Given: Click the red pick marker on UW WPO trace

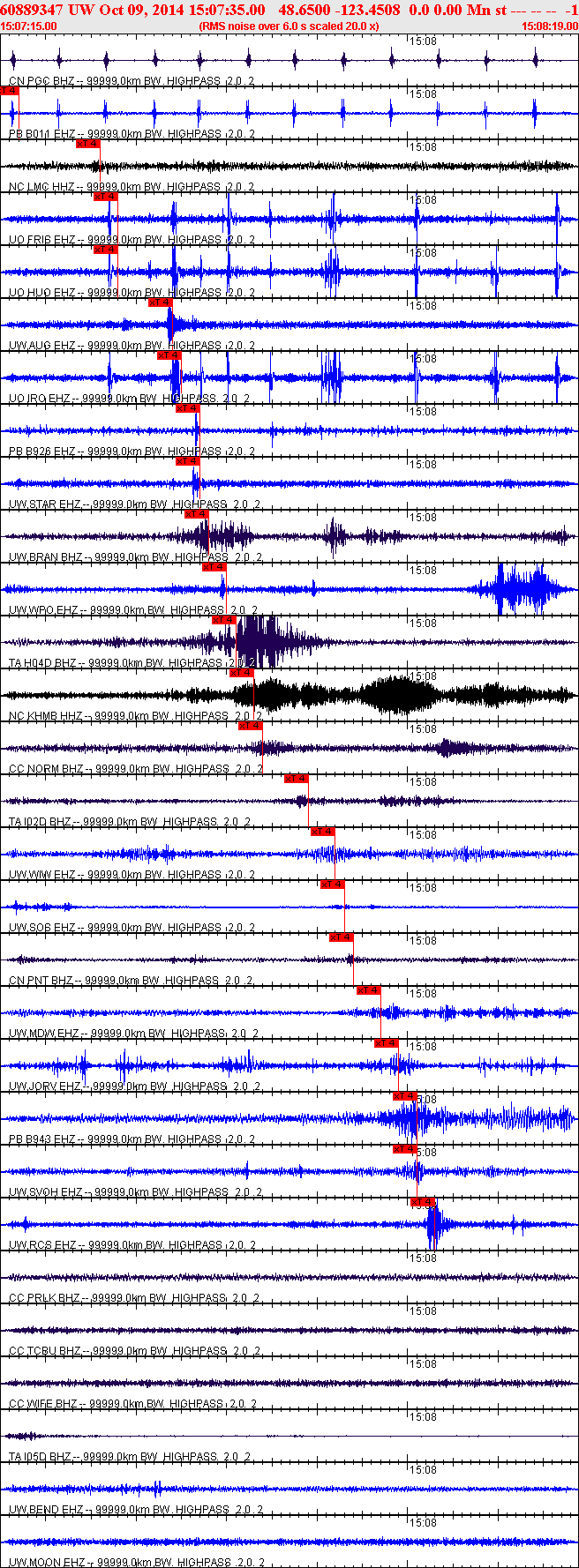Looking at the screenshot, I should (214, 567).
